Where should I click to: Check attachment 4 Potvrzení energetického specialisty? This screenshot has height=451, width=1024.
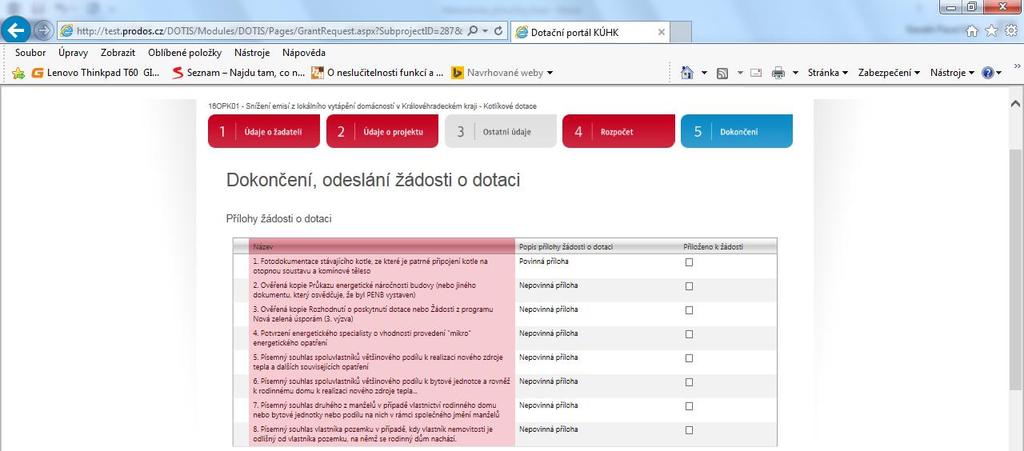(689, 334)
